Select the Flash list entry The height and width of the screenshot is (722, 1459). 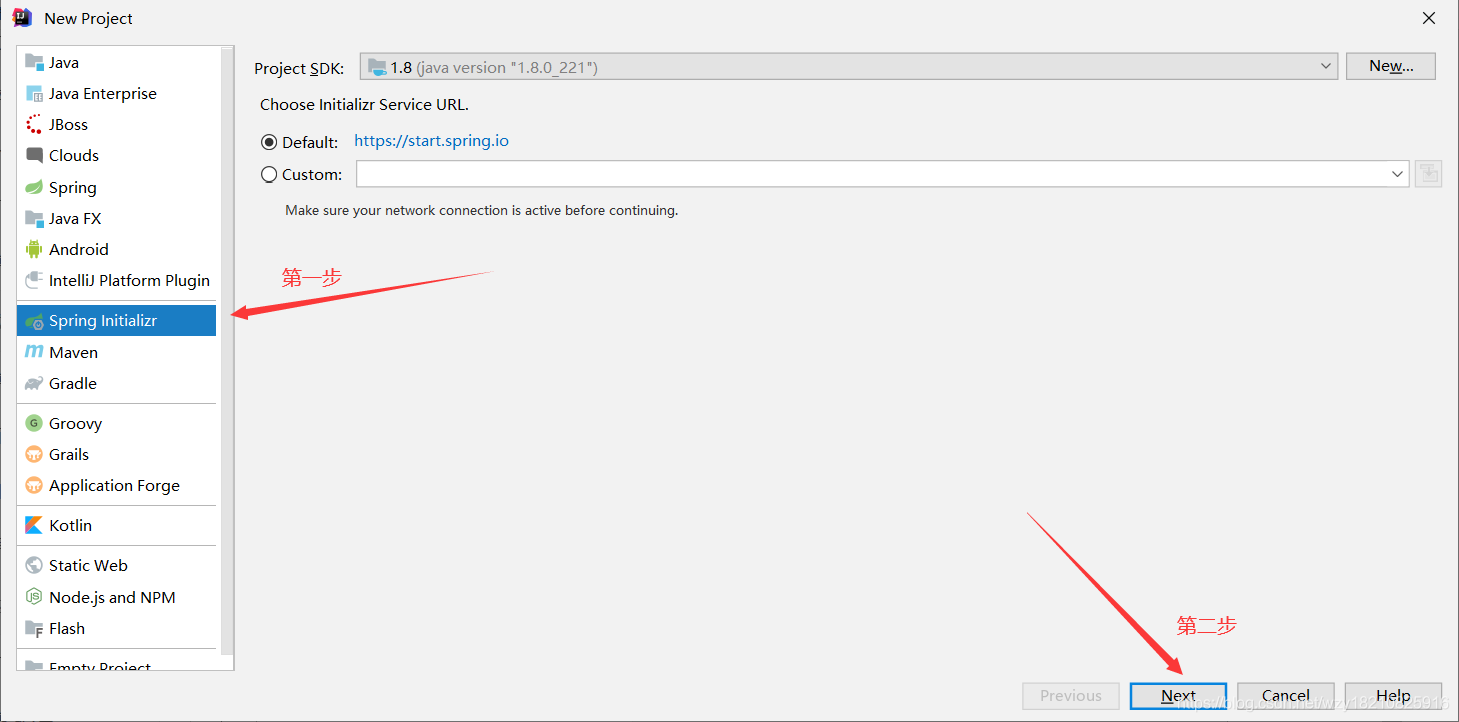coord(116,628)
